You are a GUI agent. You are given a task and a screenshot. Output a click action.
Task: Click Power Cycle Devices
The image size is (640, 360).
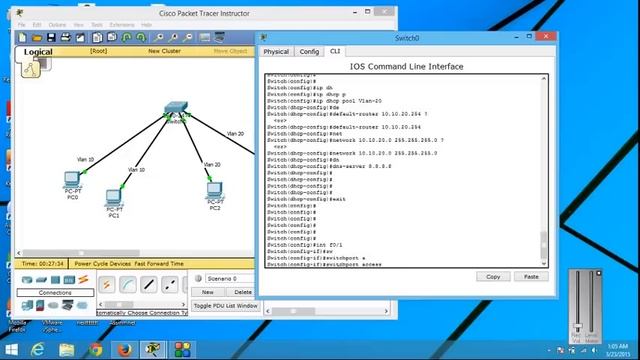[x=103, y=264]
